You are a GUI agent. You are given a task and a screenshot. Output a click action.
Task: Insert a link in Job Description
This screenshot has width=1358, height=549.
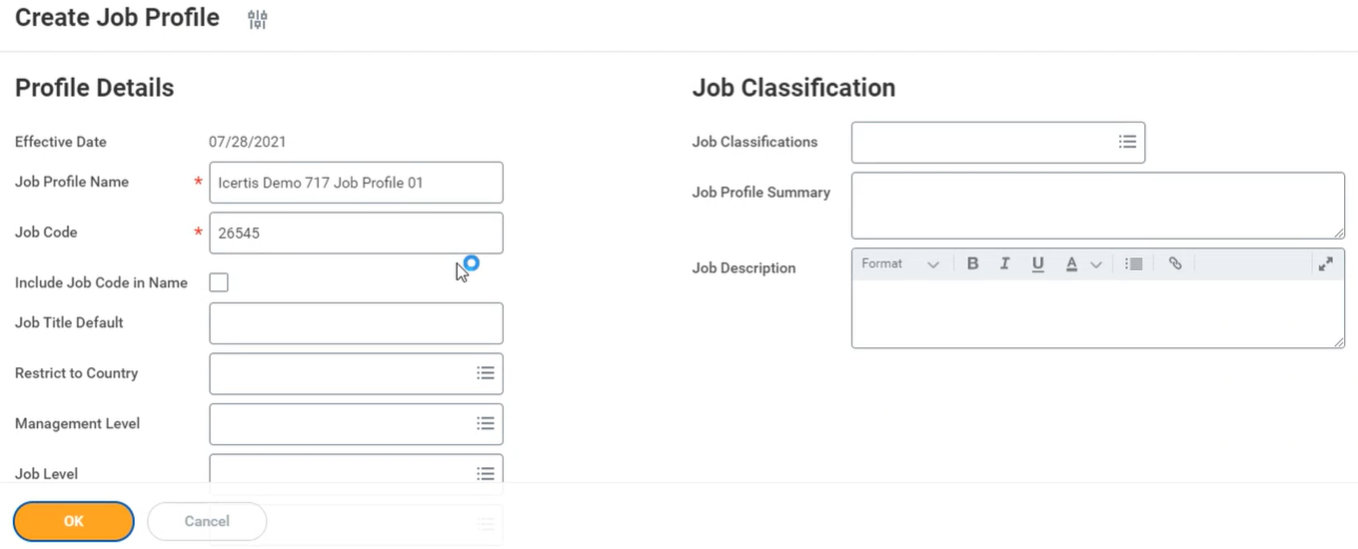(x=1175, y=264)
